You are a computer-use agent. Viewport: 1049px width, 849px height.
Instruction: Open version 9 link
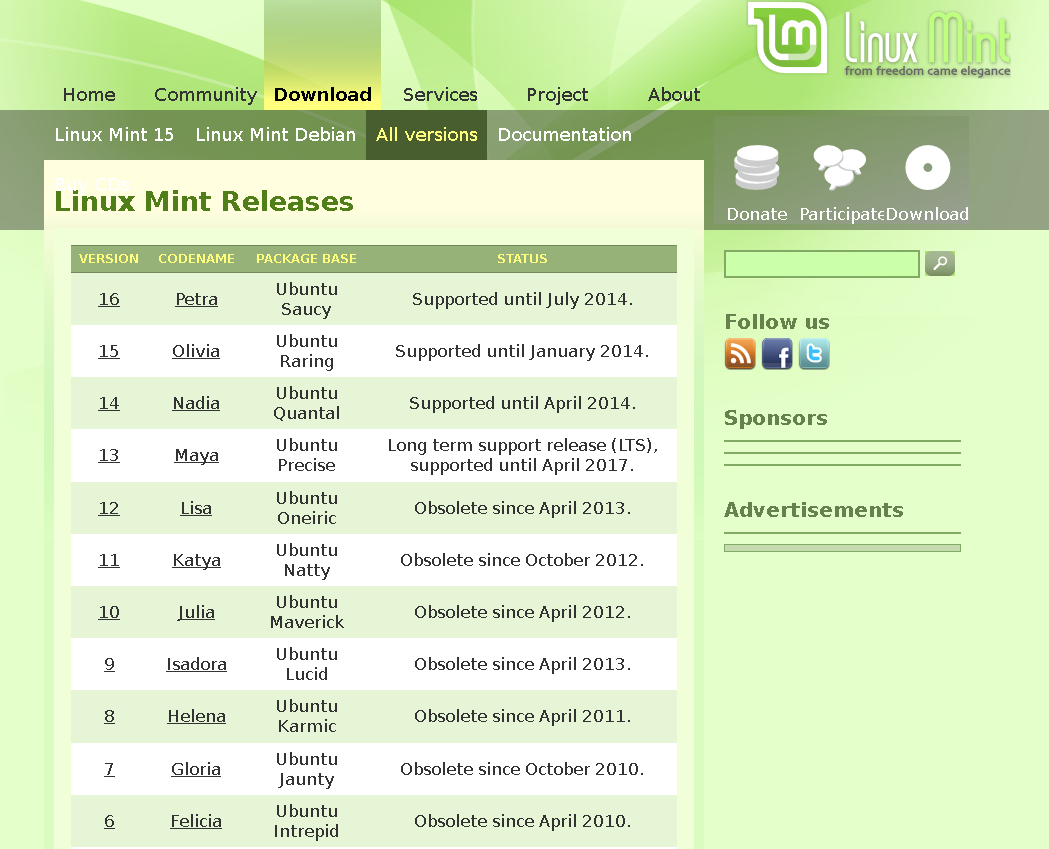[x=109, y=664]
